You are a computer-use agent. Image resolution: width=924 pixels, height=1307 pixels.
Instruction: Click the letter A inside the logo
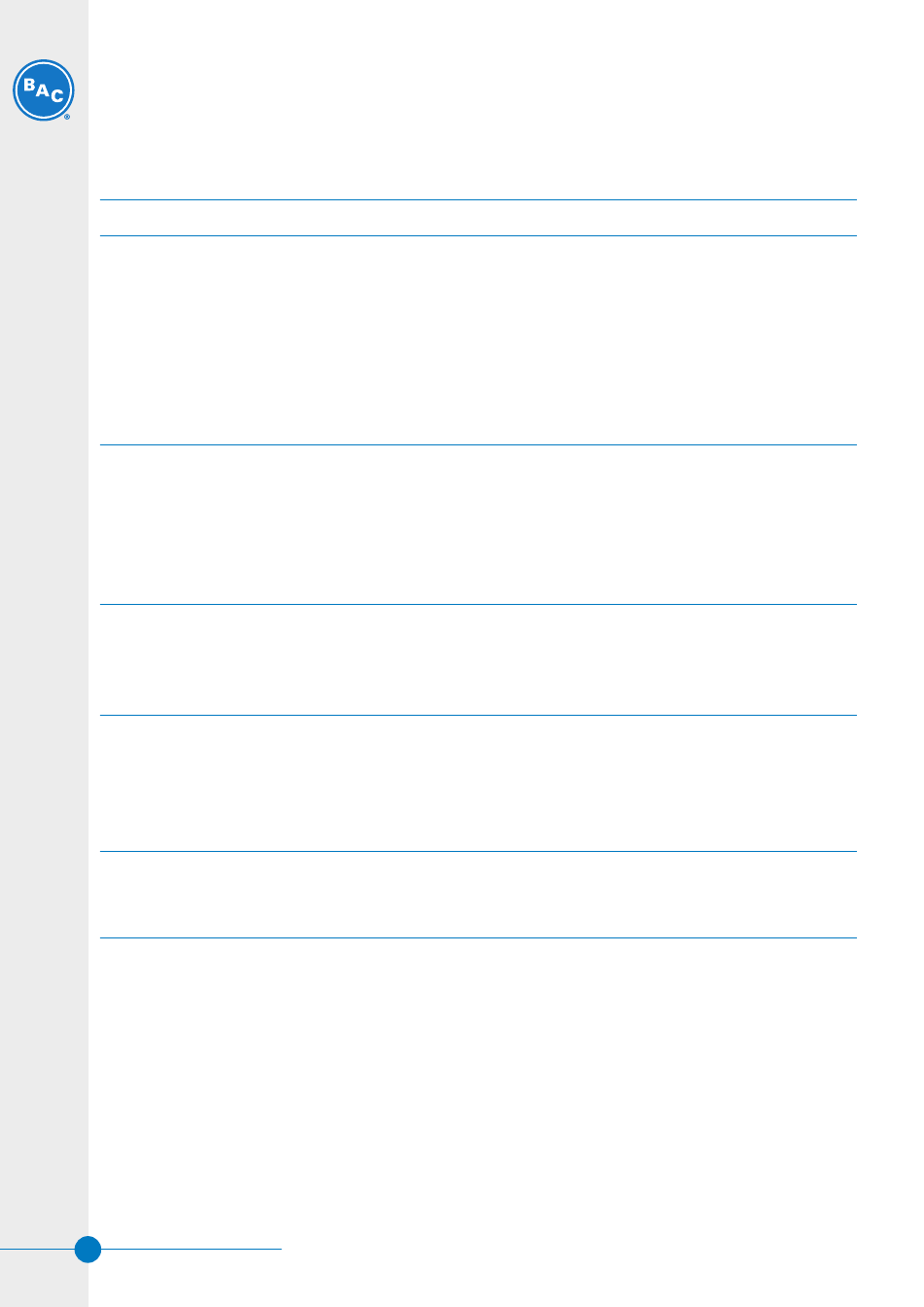pos(43,90)
